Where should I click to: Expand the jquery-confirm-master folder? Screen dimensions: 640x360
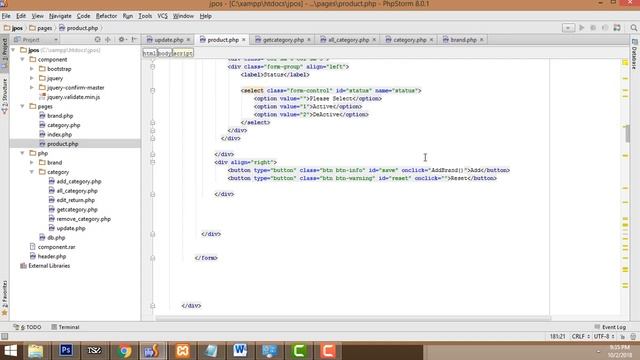[x=32, y=87]
